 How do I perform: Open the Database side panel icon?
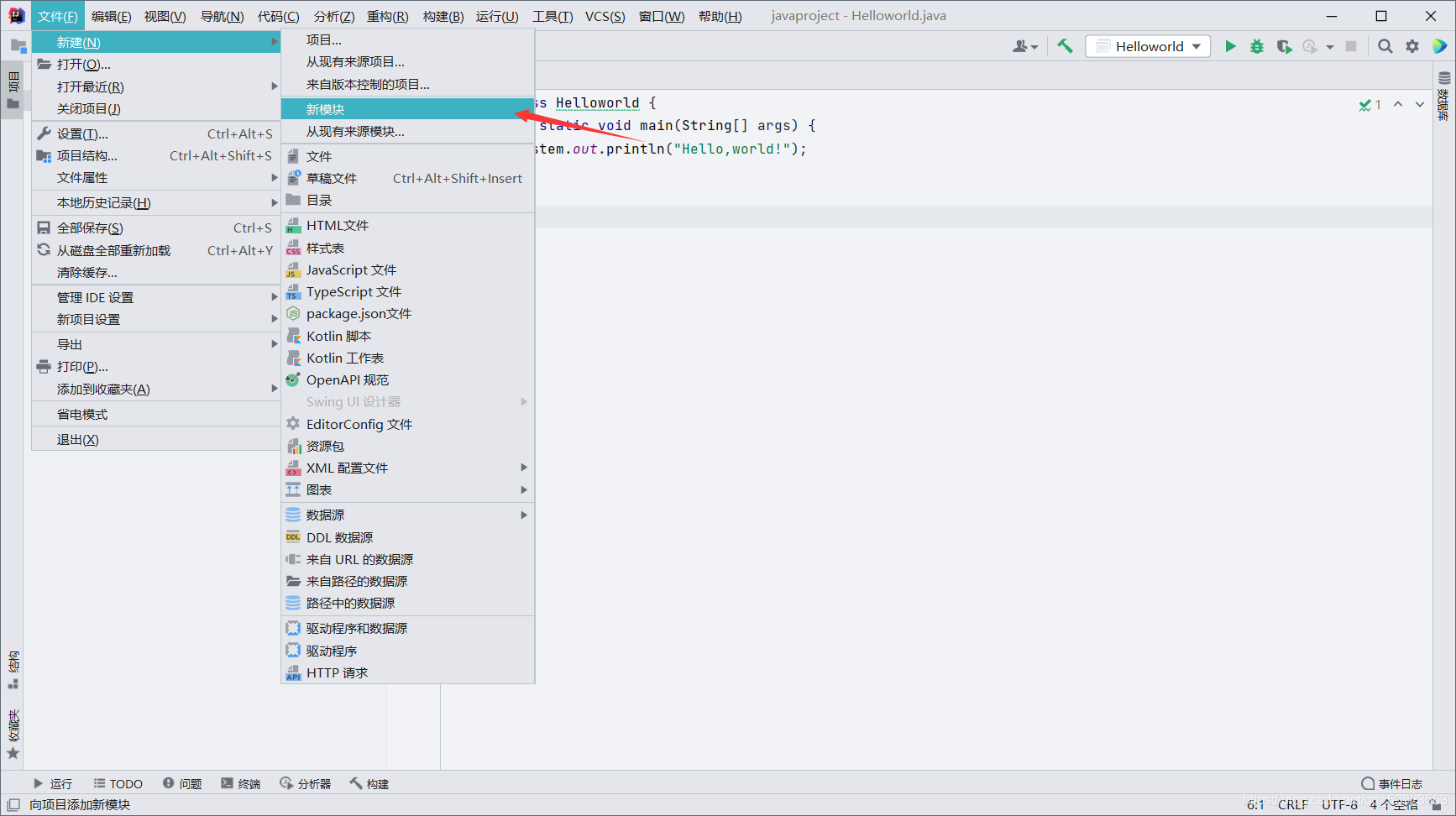[1444, 96]
